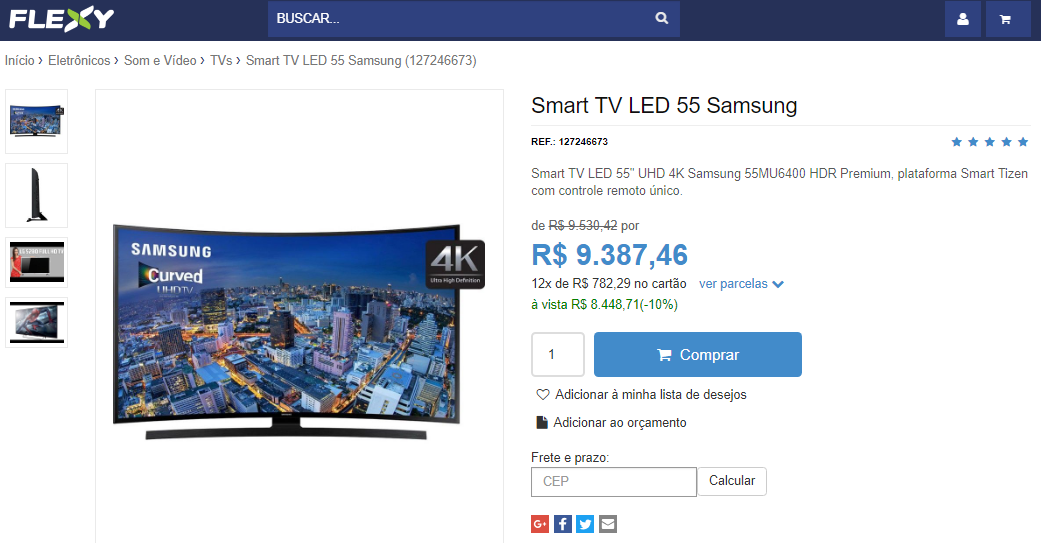Share product on Facebook

562,524
